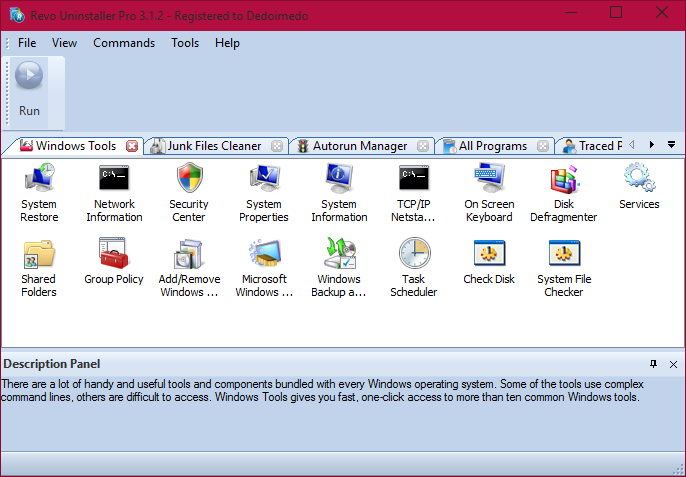Image resolution: width=686 pixels, height=477 pixels.
Task: Open the Tools menu
Action: [185, 43]
